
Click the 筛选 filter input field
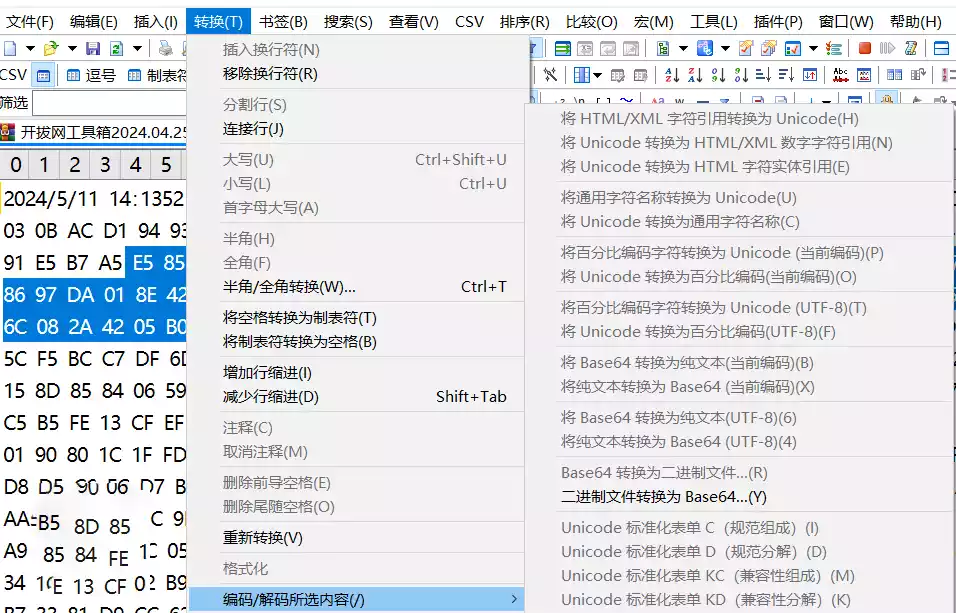coord(110,103)
